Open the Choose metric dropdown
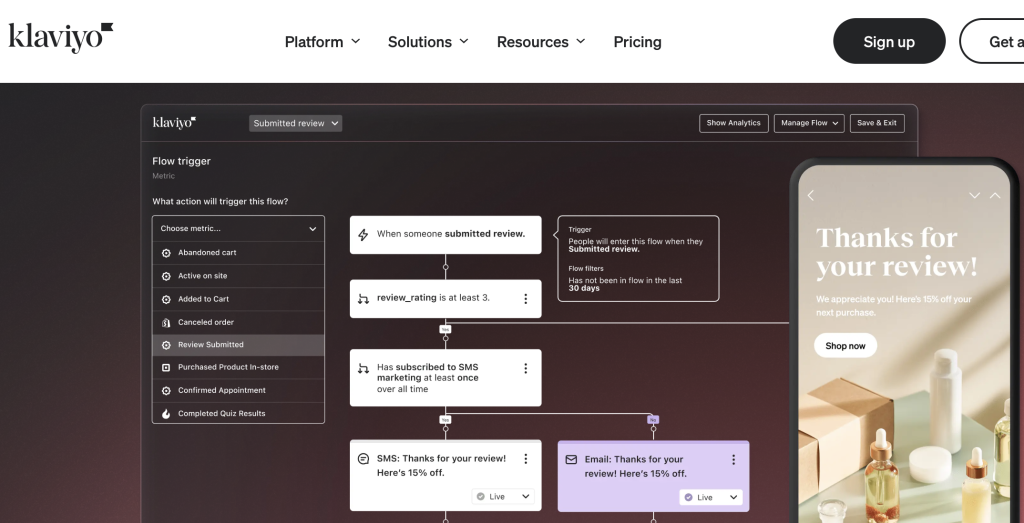 (x=238, y=229)
